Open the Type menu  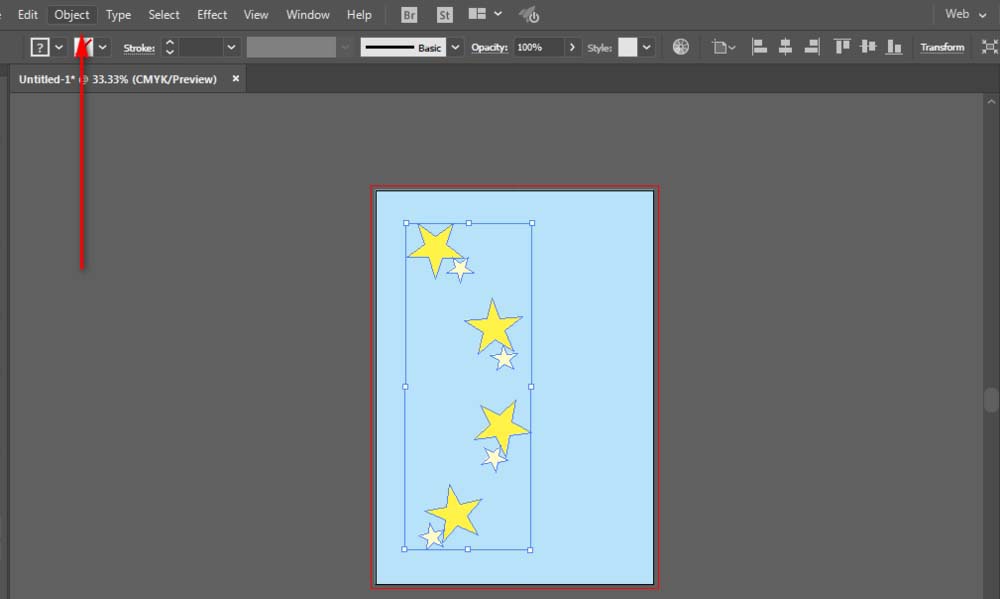tap(118, 15)
